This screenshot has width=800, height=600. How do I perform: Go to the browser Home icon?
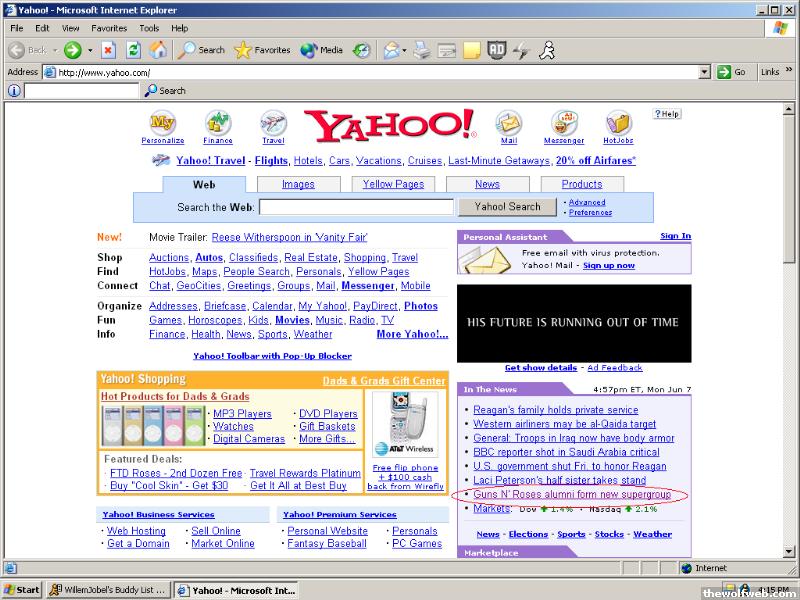(158, 50)
